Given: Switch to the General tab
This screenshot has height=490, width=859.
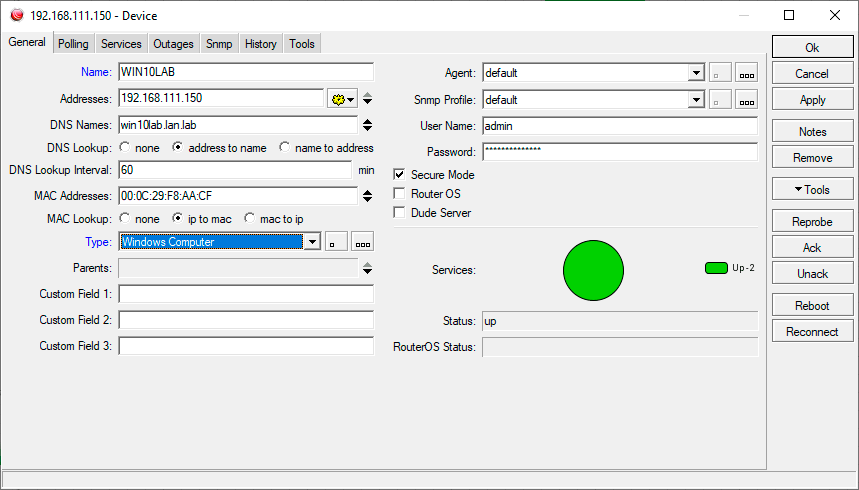Looking at the screenshot, I should click(x=27, y=42).
